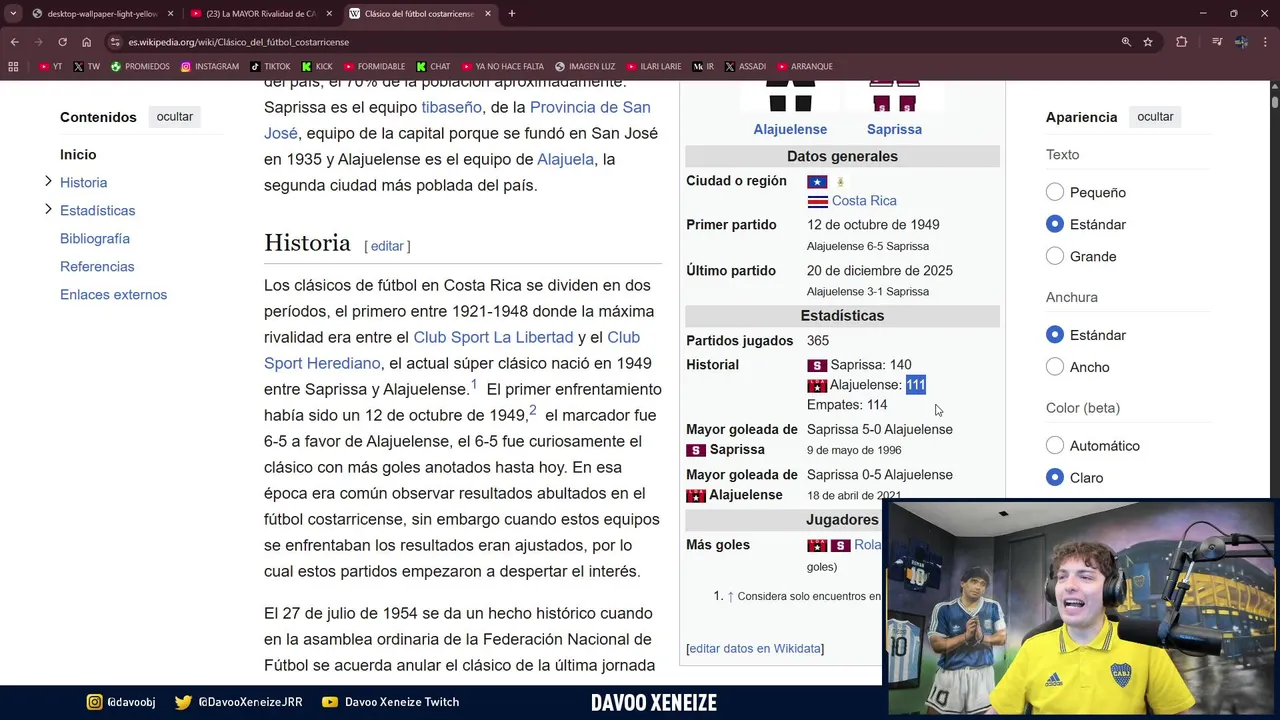The image size is (1280, 720).
Task: Select Estándar text size
Action: (x=1055, y=224)
